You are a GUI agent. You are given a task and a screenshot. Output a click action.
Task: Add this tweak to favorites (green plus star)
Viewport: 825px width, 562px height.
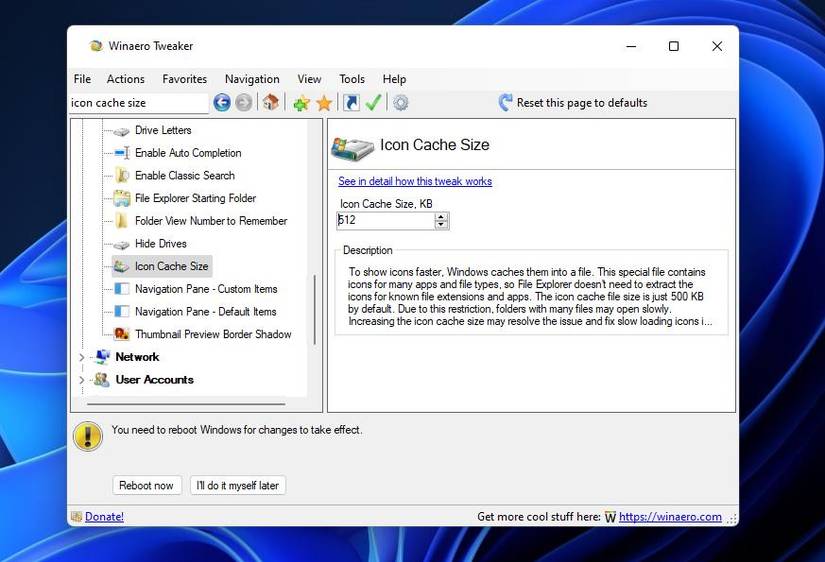(x=301, y=103)
